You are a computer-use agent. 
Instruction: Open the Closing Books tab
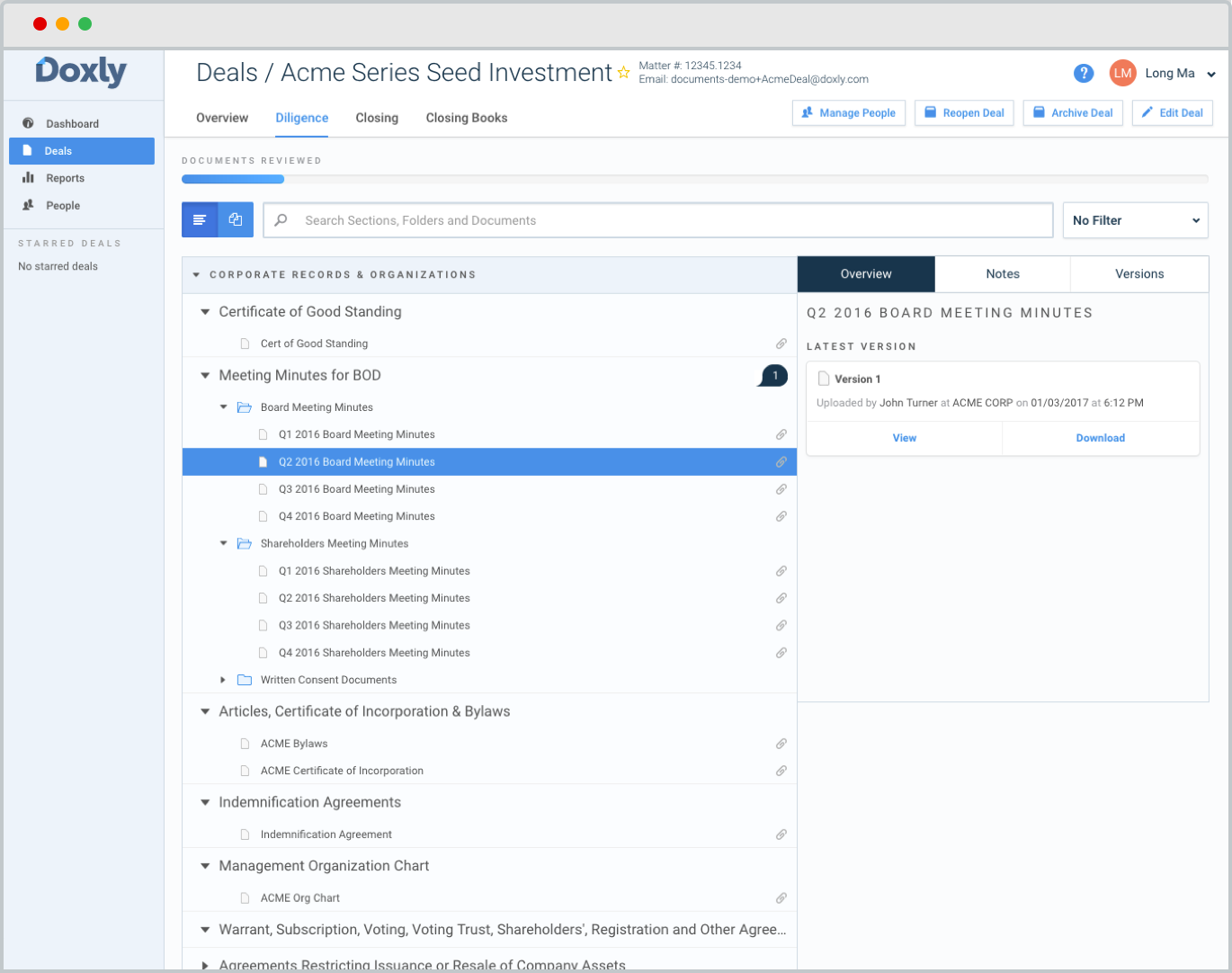467,118
